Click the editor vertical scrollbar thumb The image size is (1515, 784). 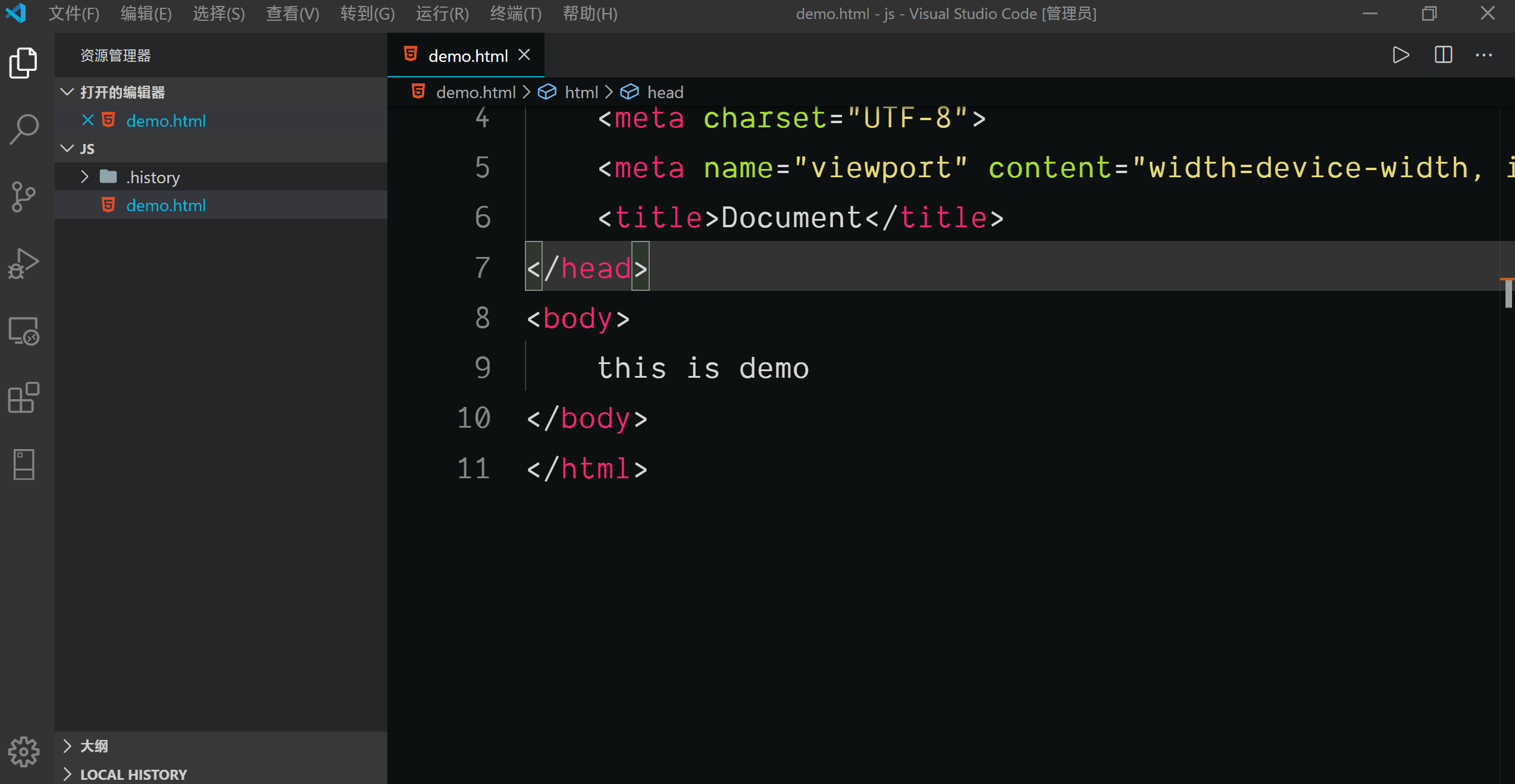pos(1508,293)
